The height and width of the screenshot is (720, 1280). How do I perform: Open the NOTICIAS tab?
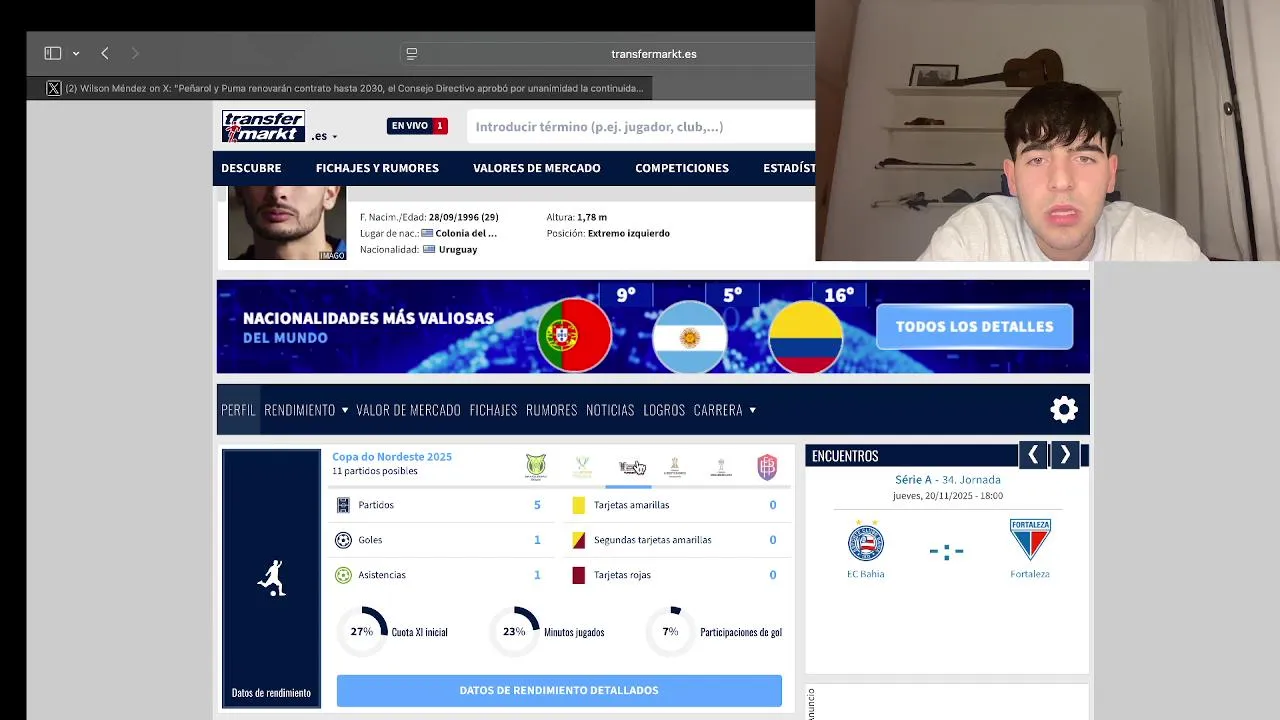coord(610,410)
